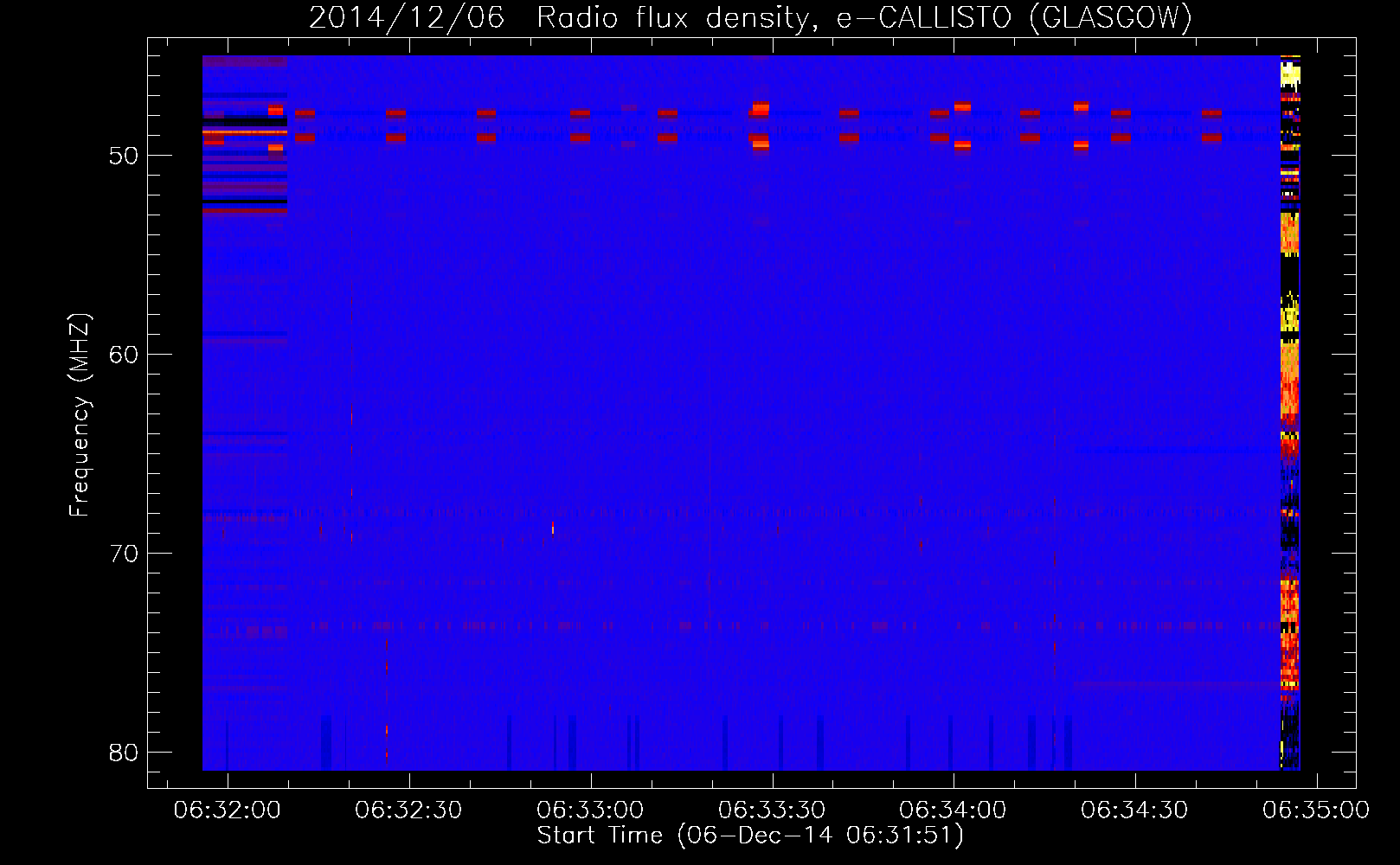The image size is (1400, 865).
Task: Click the 80 frequency tick label
Action: coord(125,753)
